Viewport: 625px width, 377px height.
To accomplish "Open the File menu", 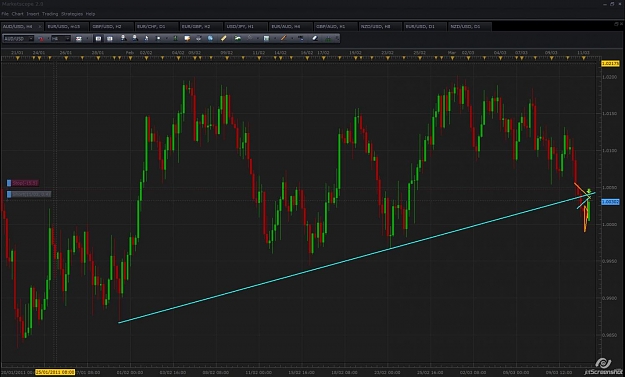I will (5, 14).
